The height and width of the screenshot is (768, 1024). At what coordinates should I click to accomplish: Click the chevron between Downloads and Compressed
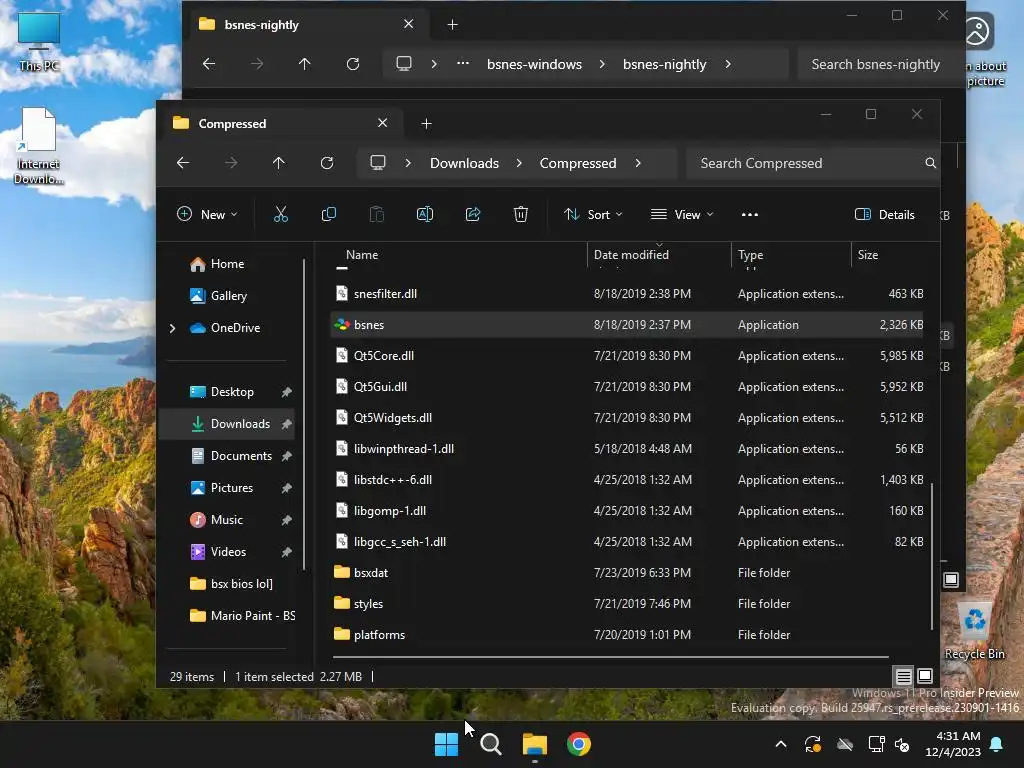tap(519, 163)
